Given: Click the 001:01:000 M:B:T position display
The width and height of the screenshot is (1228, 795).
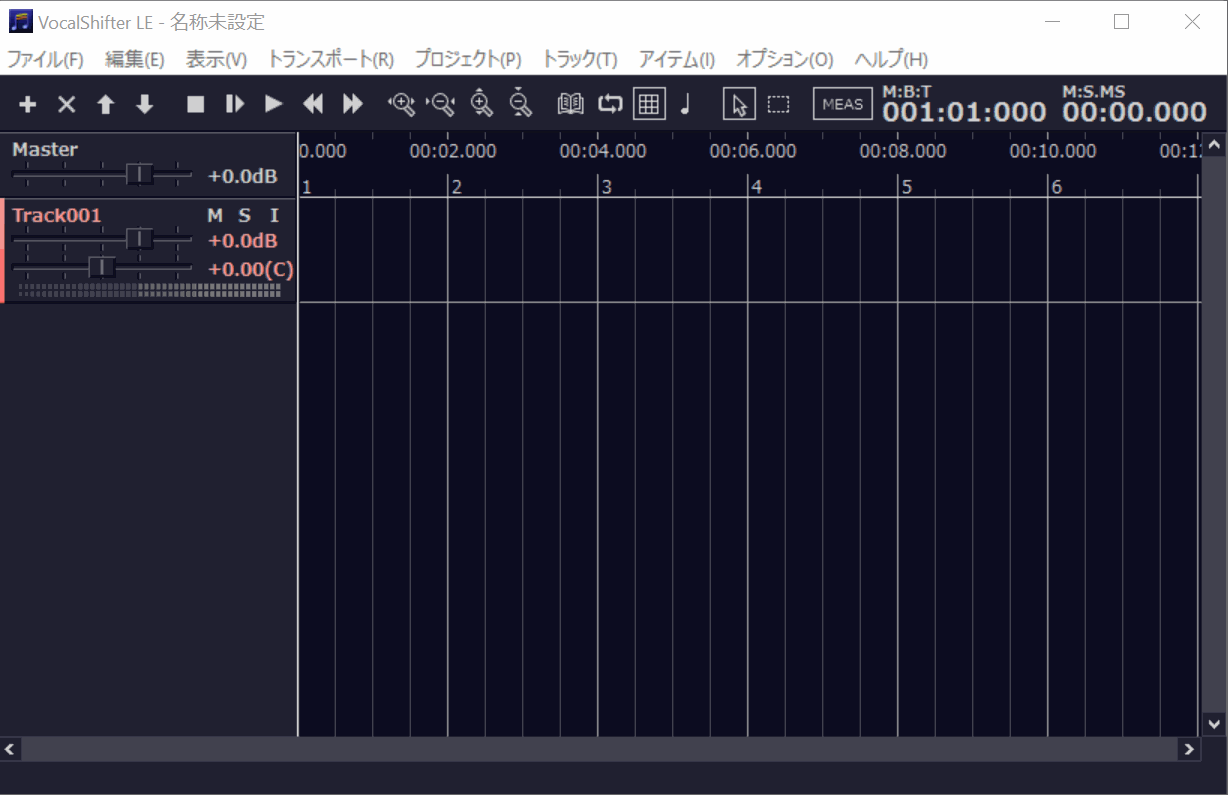Looking at the screenshot, I should (965, 112).
